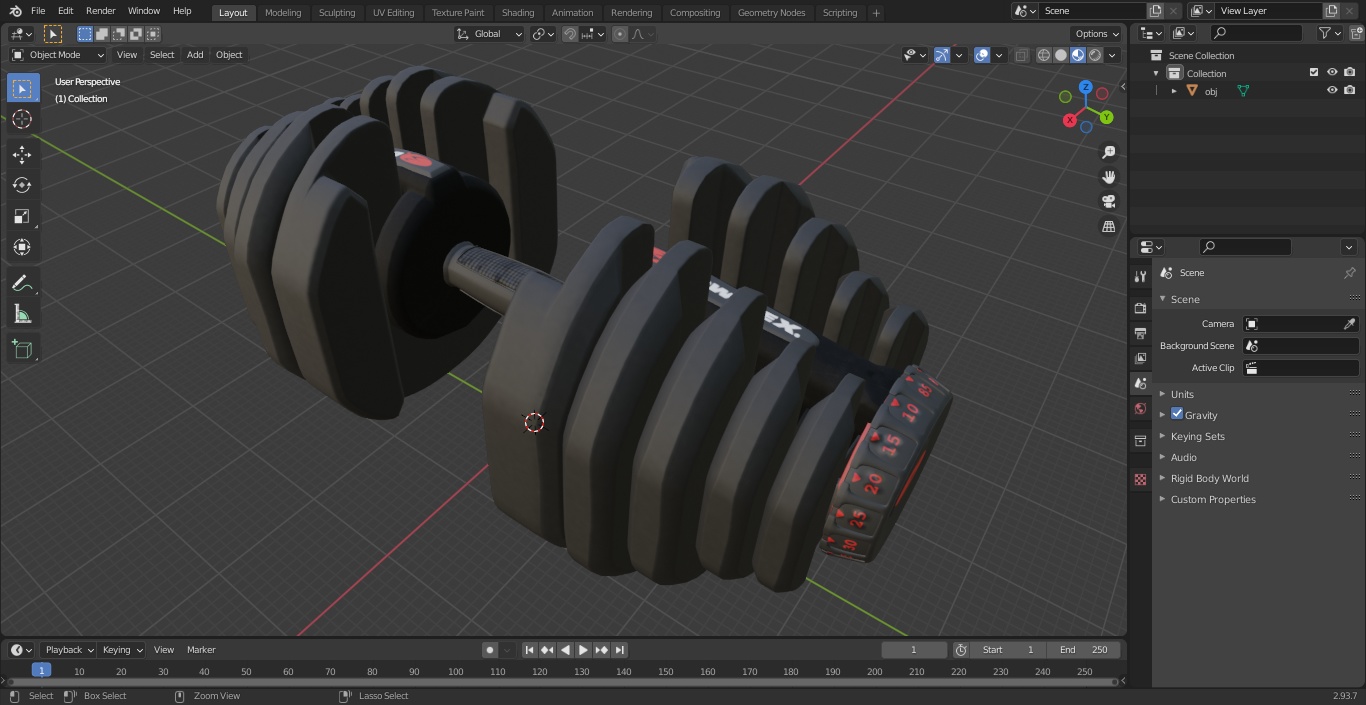The height and width of the screenshot is (705, 1366).
Task: Select the Add Cube tool
Action: [x=22, y=349]
